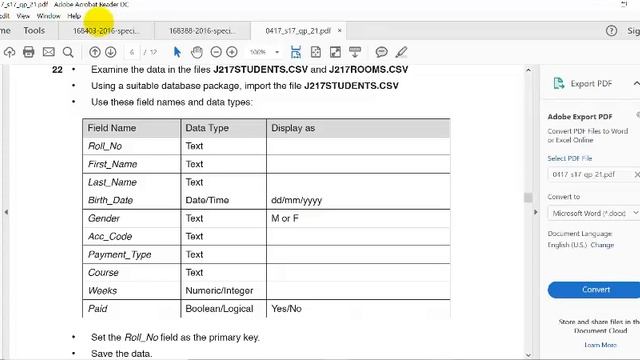The height and width of the screenshot is (360, 640).
Task: Collapse the right tools pane arrow
Action: pos(536,212)
